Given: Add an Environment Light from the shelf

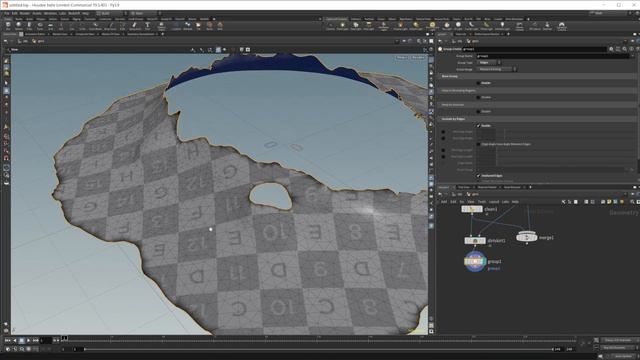Looking at the screenshot, I should click(432, 27).
